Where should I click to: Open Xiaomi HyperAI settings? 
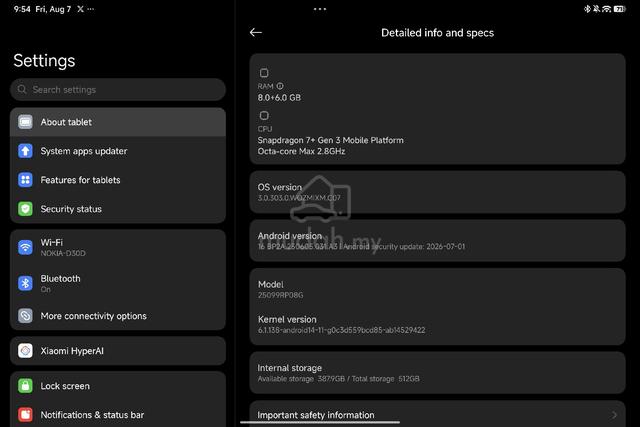(x=118, y=351)
